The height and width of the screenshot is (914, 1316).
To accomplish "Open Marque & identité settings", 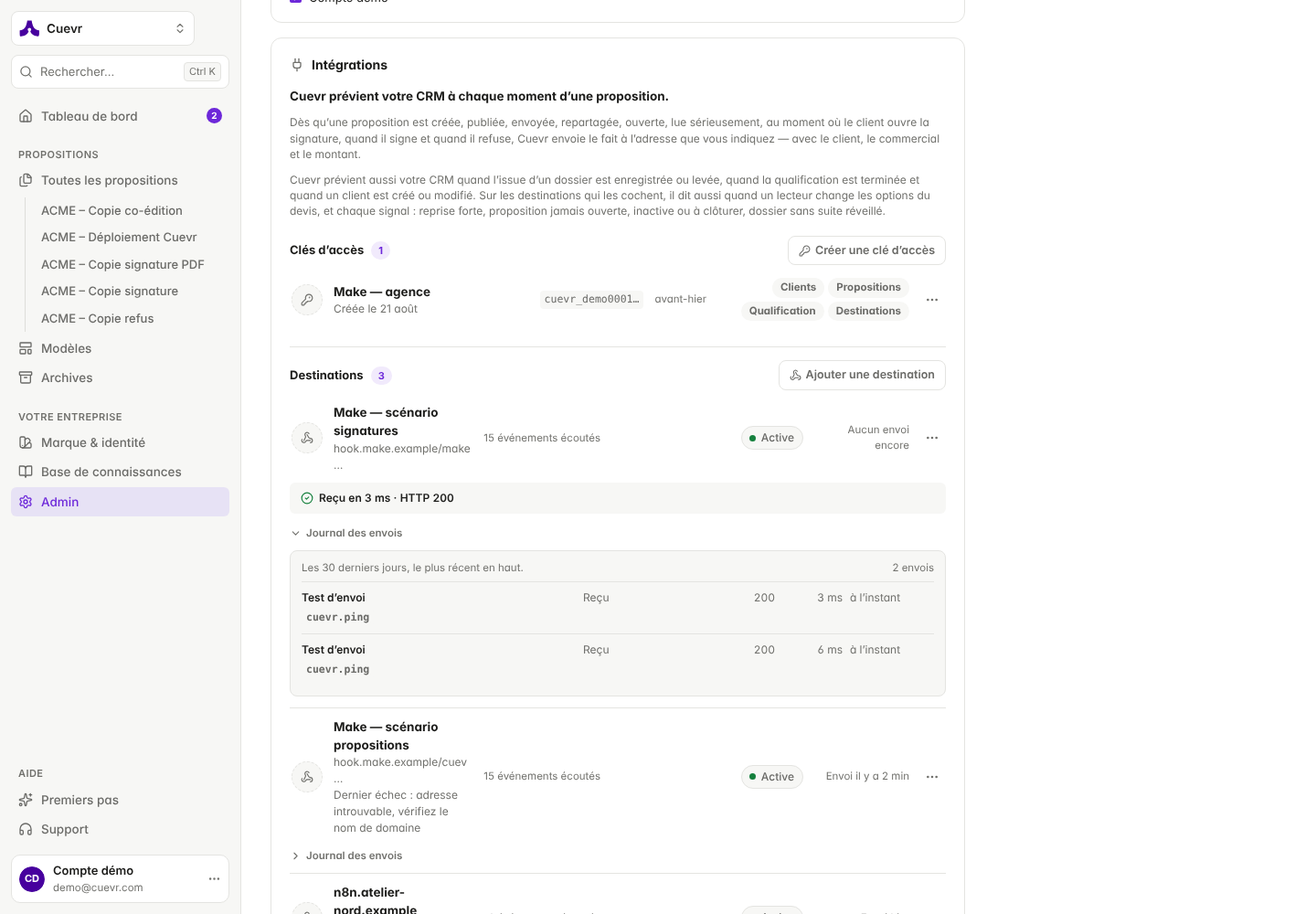I will (x=120, y=442).
